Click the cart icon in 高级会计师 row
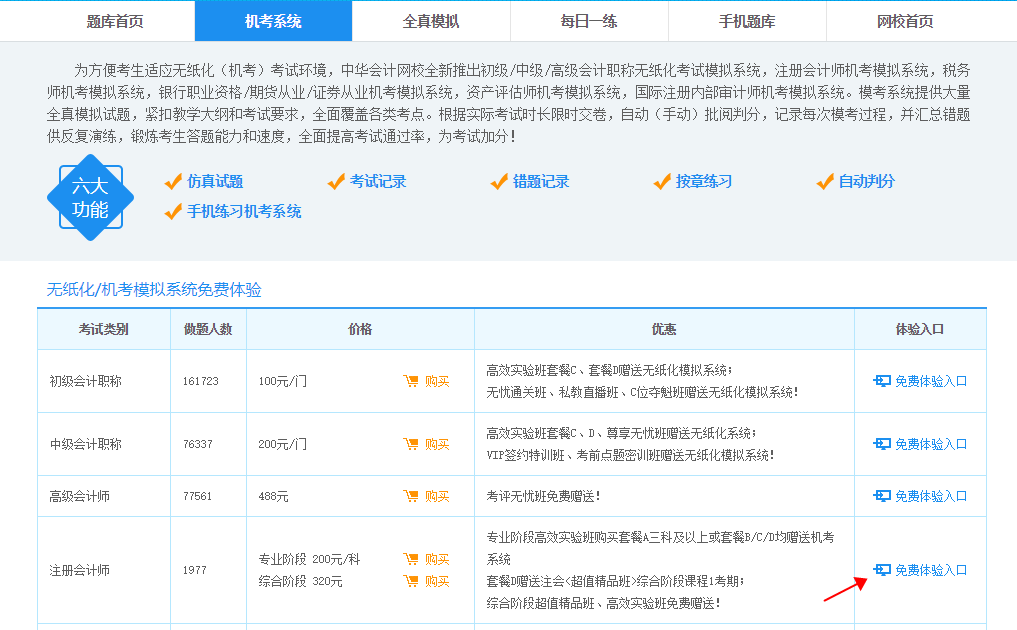Screen dimensions: 1017x630 pos(413,495)
